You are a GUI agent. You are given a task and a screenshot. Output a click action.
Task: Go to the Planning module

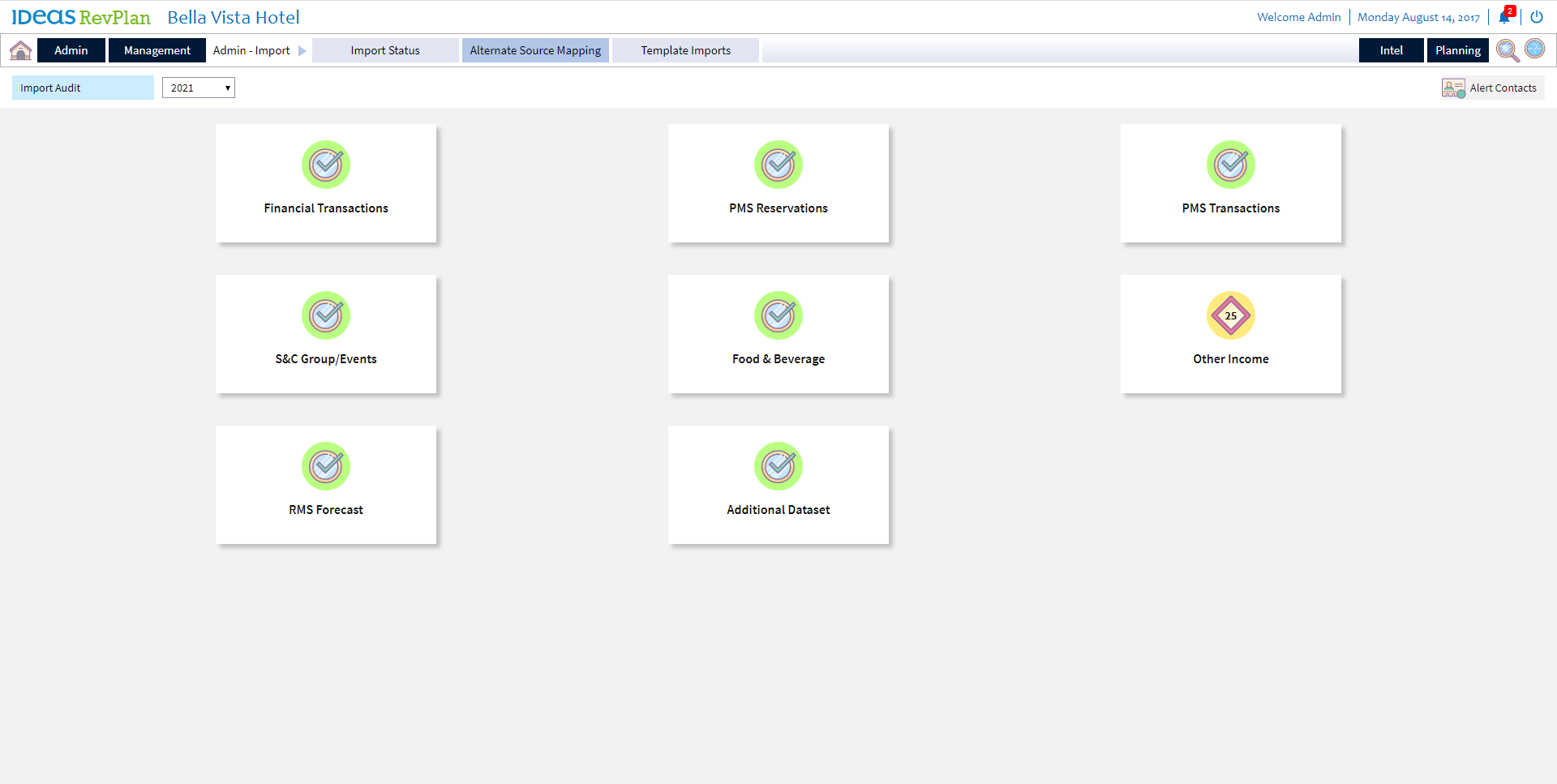(x=1457, y=50)
